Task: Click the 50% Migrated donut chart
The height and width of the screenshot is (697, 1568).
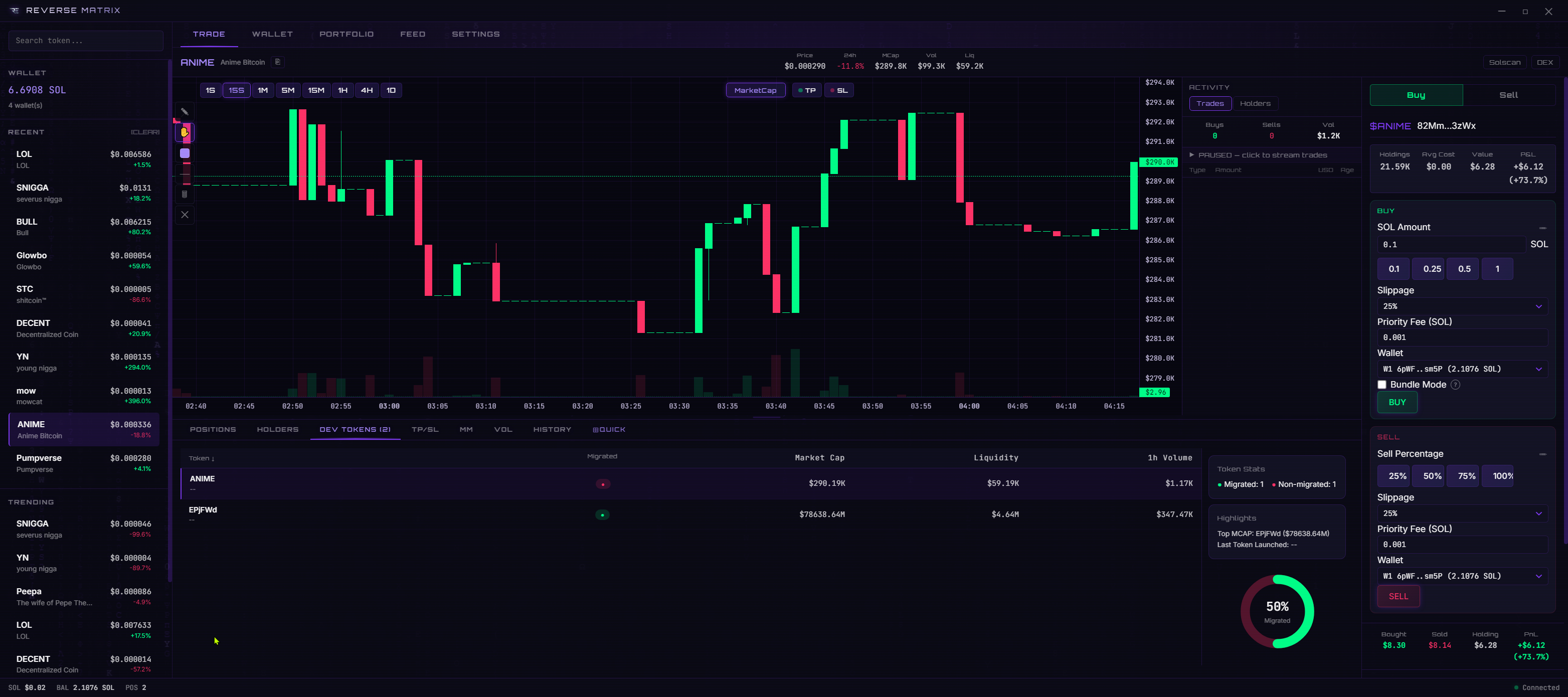Action: (x=1277, y=611)
